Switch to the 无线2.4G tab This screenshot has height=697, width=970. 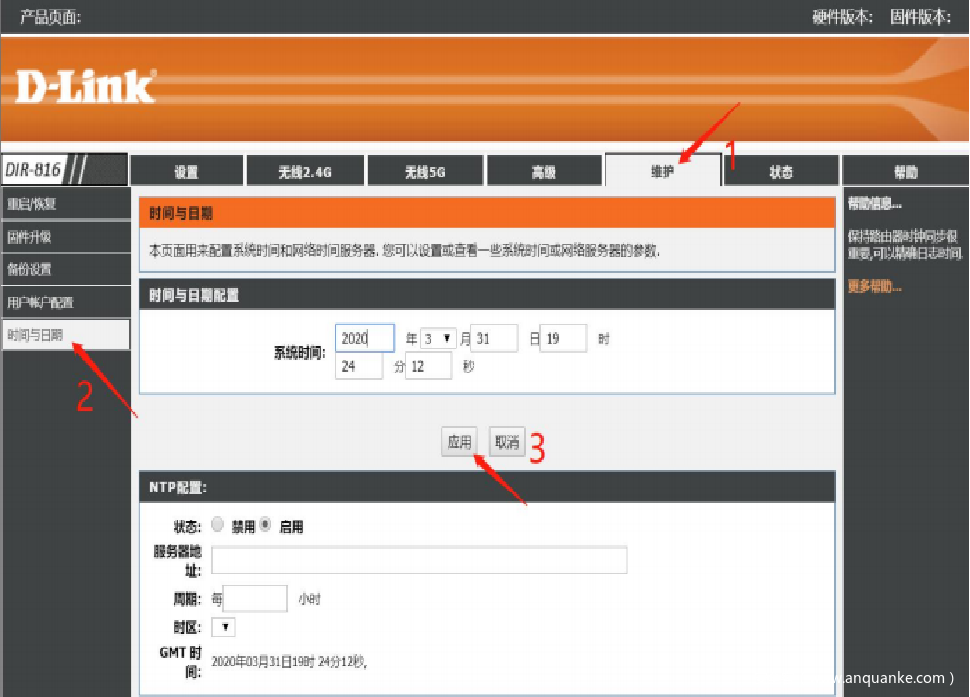point(304,172)
